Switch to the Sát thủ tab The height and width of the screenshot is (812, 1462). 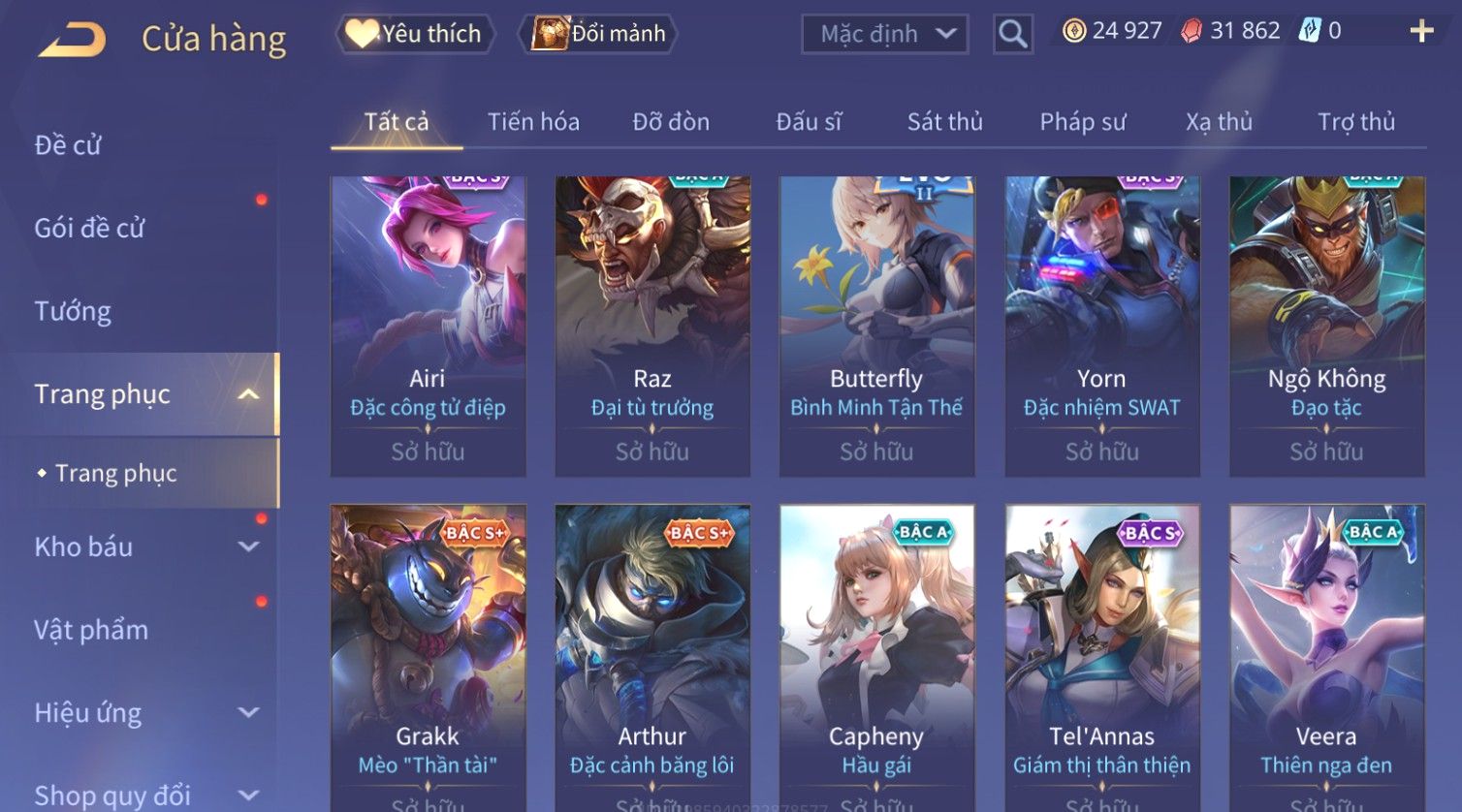point(944,122)
